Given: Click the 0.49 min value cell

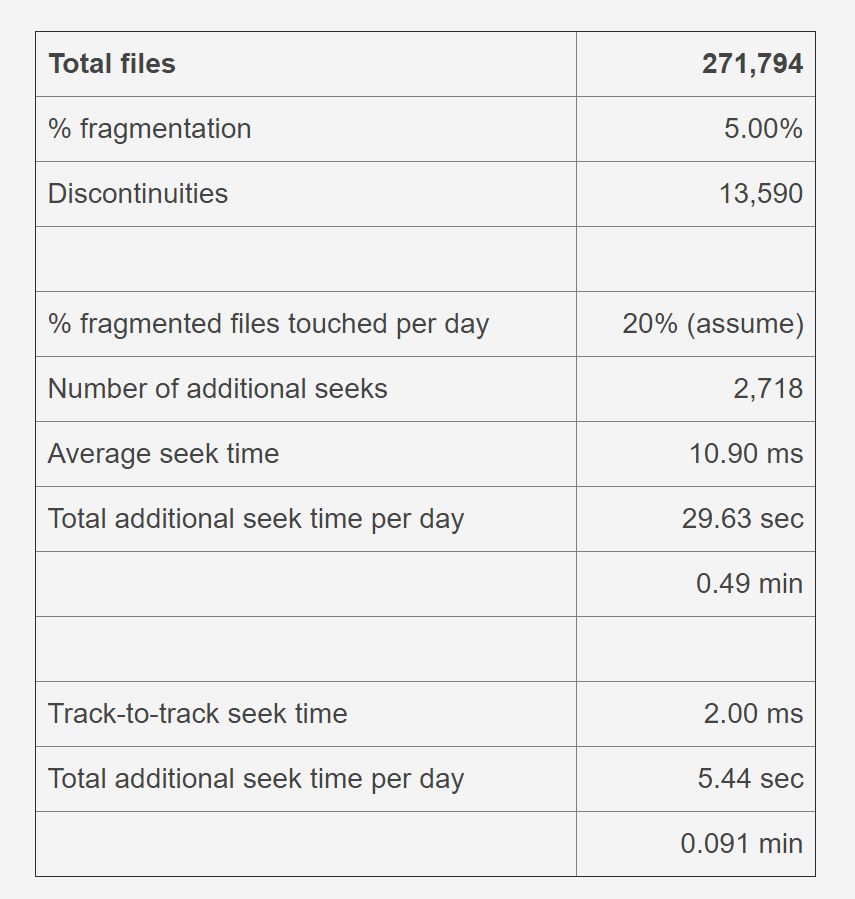Looking at the screenshot, I should click(749, 584).
